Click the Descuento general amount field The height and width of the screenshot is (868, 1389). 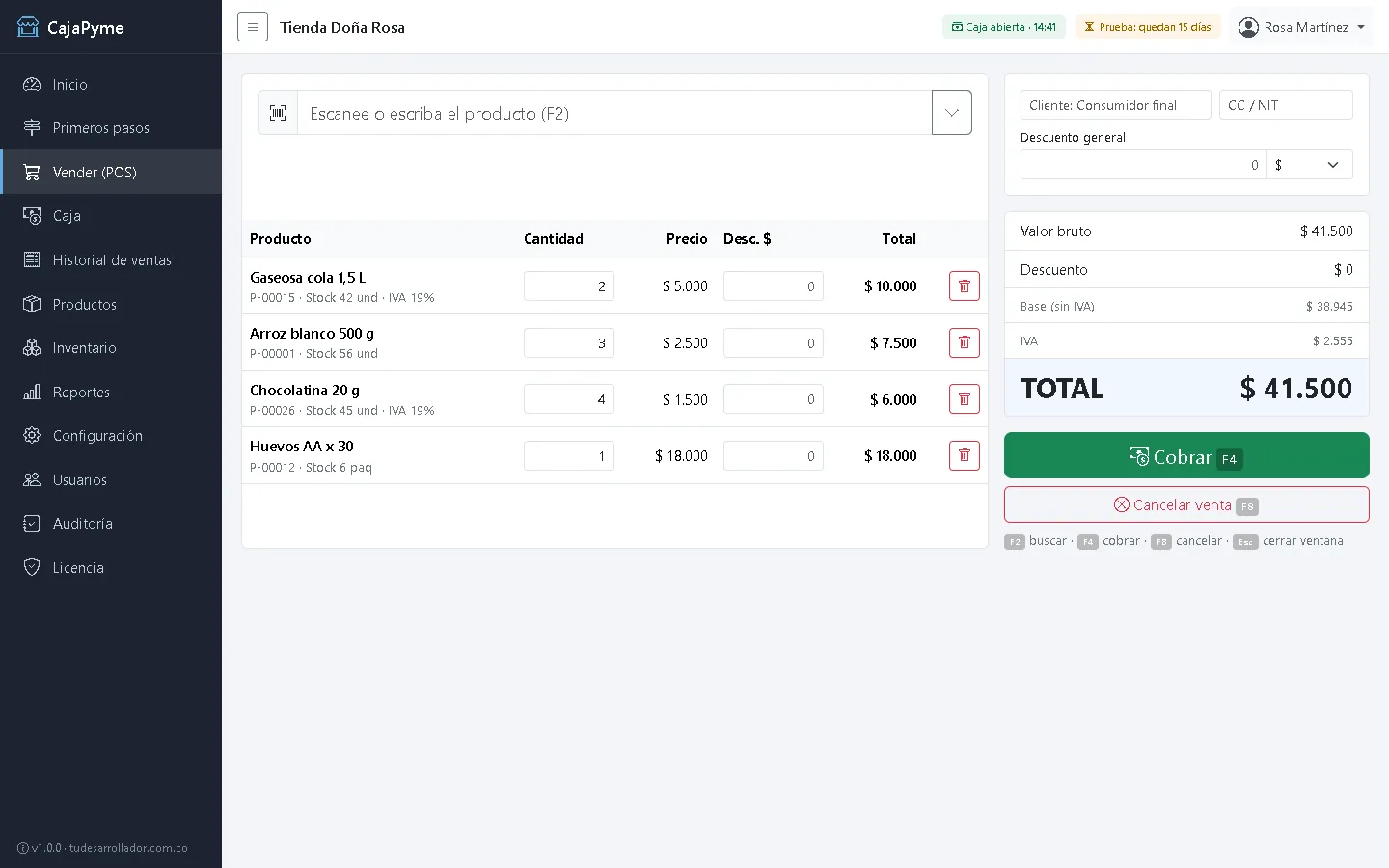[1143, 165]
